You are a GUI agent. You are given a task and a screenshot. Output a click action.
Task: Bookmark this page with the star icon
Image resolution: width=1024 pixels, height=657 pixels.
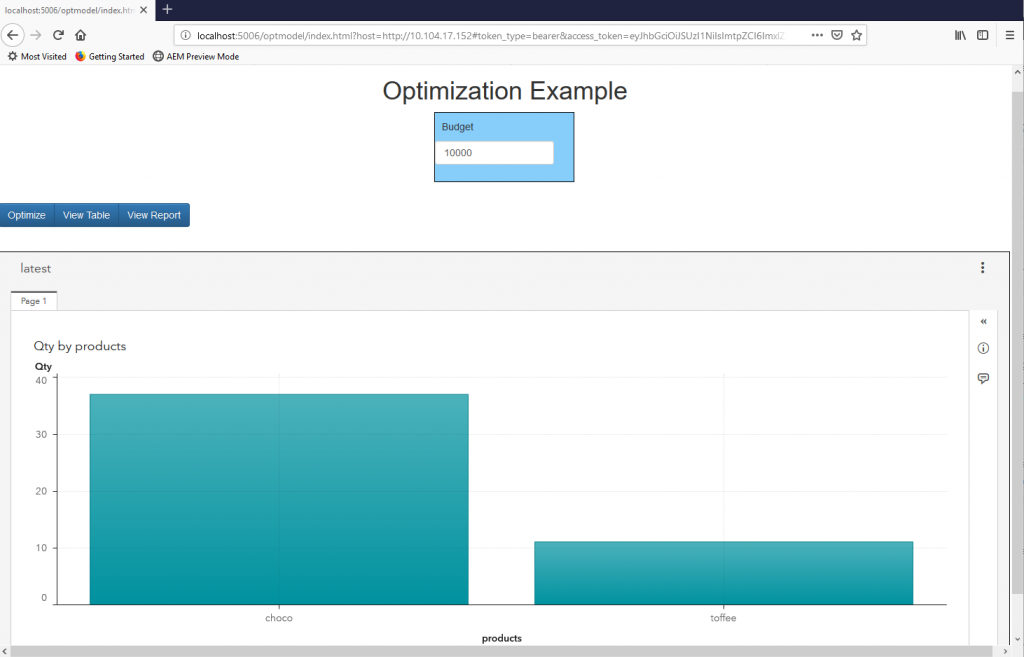(x=856, y=35)
